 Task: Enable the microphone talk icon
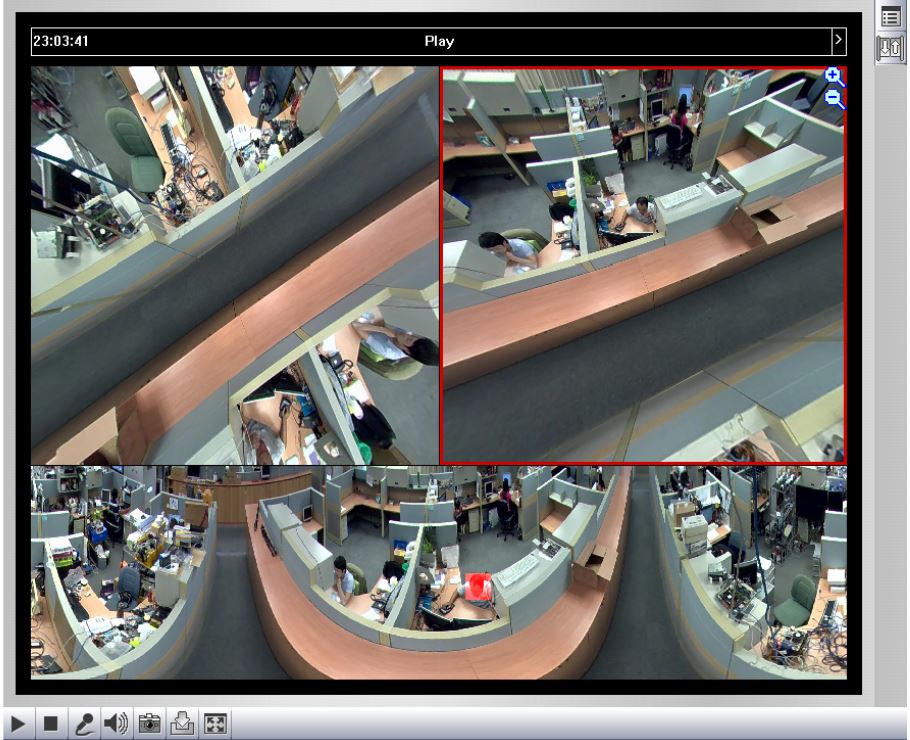click(84, 722)
